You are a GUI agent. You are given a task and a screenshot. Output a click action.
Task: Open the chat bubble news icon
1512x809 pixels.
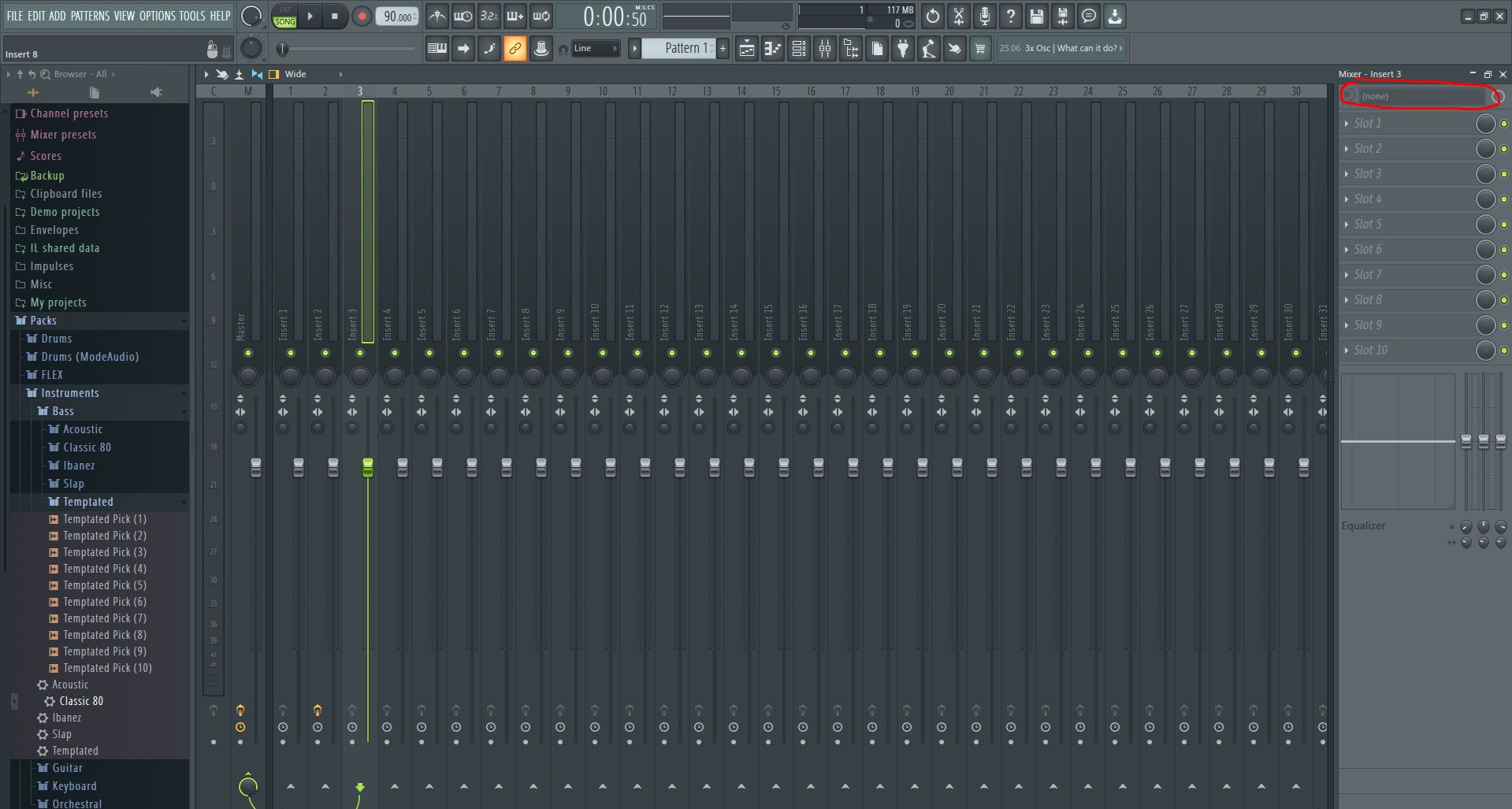(1089, 16)
